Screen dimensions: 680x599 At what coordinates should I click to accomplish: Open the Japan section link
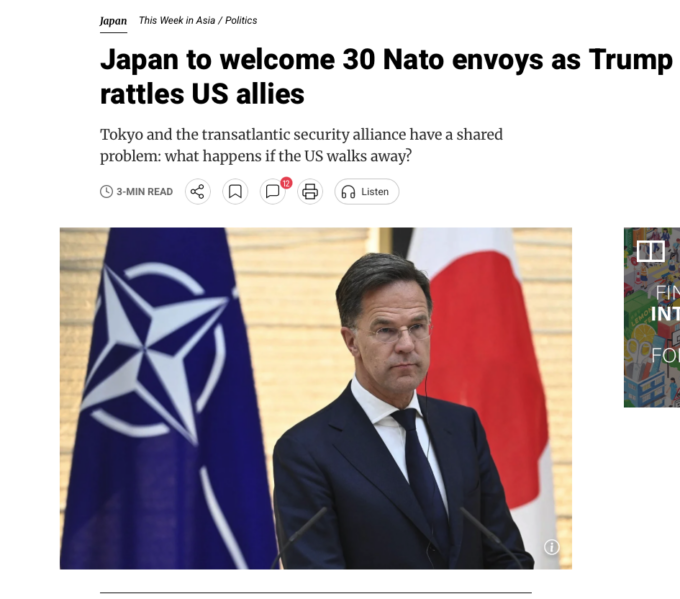point(113,21)
